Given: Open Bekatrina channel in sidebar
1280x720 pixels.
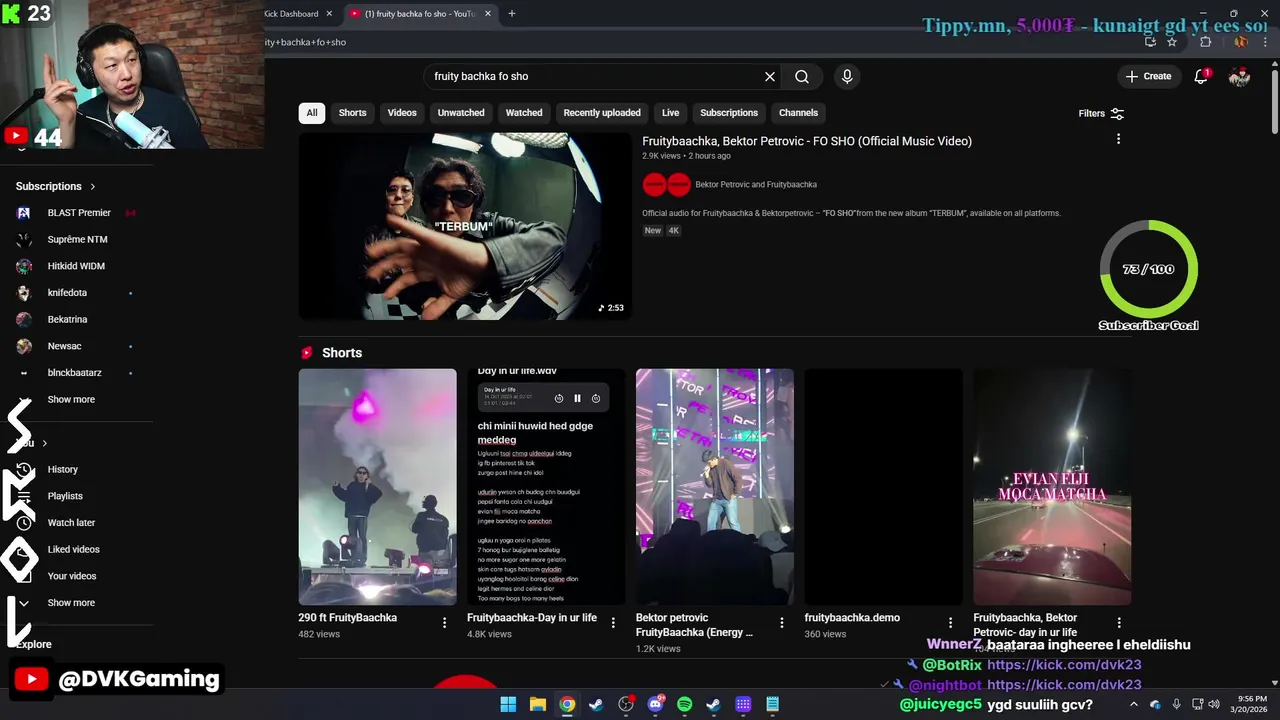Looking at the screenshot, I should tap(67, 319).
